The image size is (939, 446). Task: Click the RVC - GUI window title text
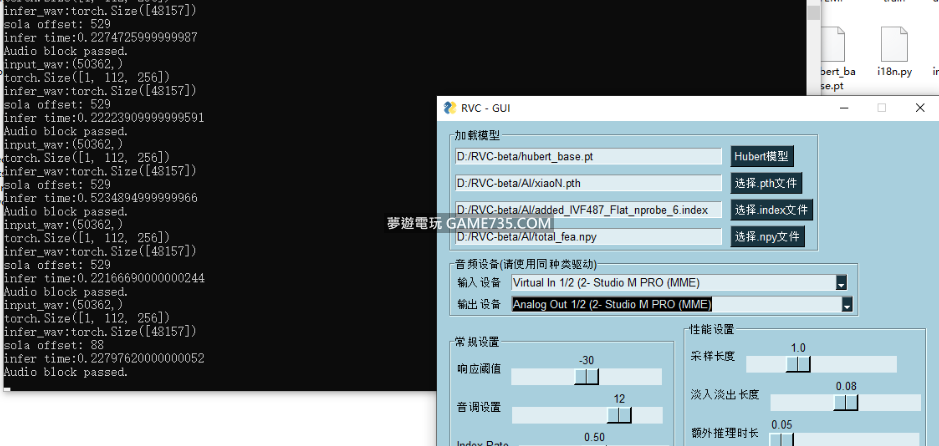pos(485,108)
